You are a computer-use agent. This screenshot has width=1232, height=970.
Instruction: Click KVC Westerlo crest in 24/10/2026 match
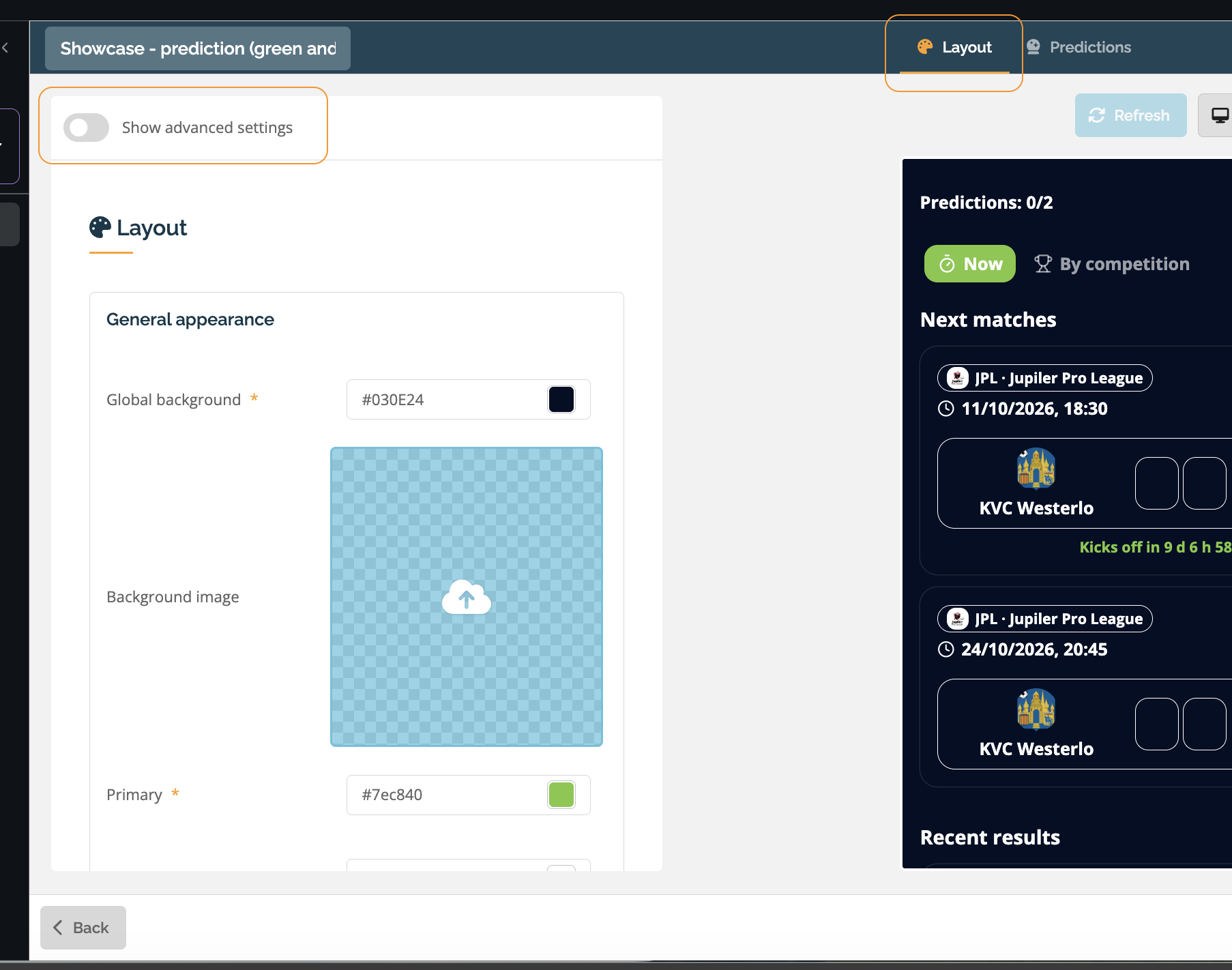pos(1036,709)
